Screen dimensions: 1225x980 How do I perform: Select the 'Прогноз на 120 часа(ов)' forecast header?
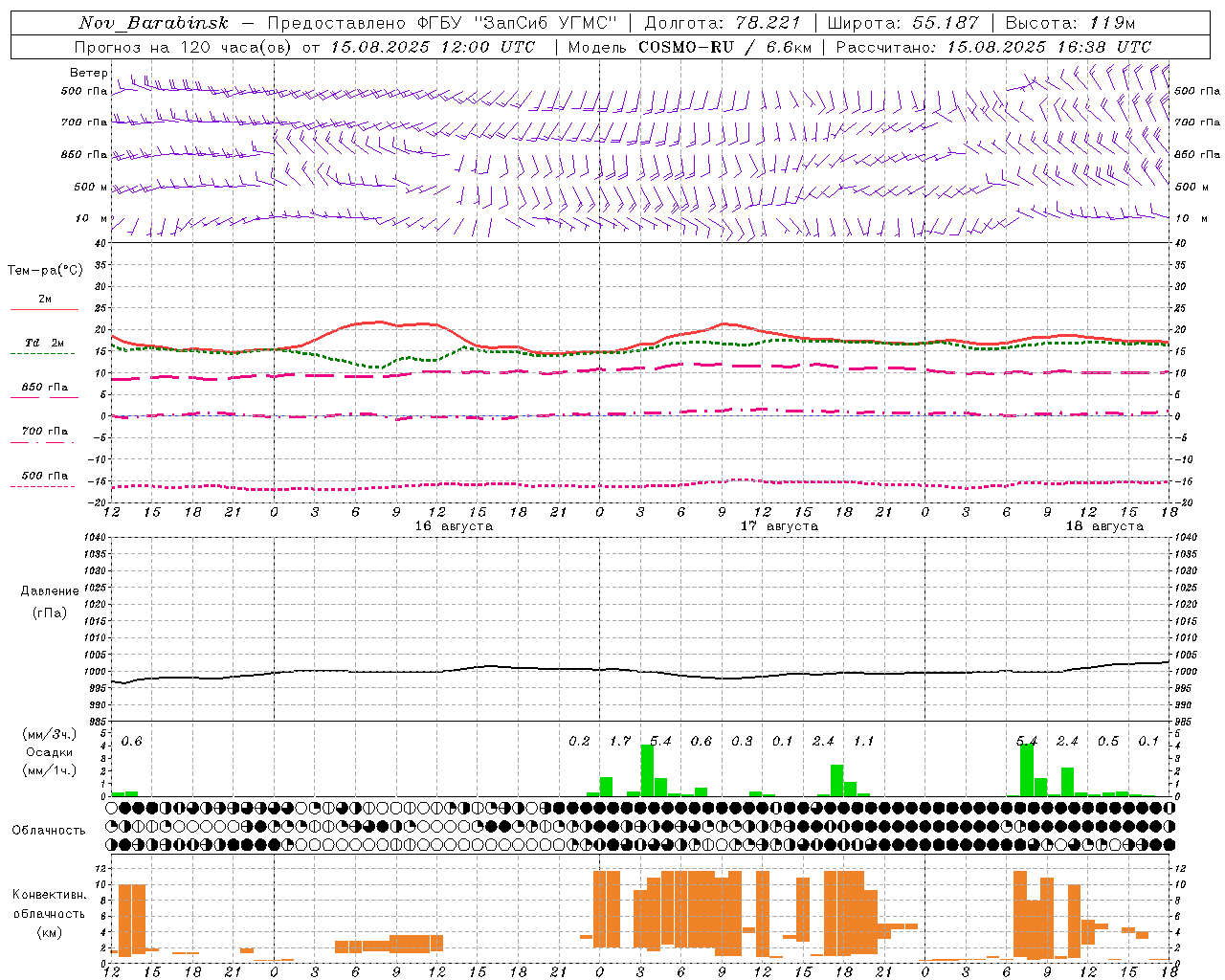point(183,47)
